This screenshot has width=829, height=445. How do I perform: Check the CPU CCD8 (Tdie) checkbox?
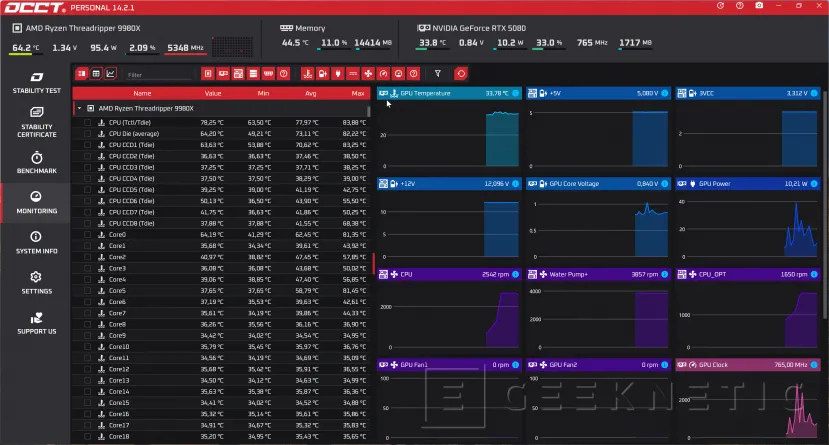coord(87,223)
